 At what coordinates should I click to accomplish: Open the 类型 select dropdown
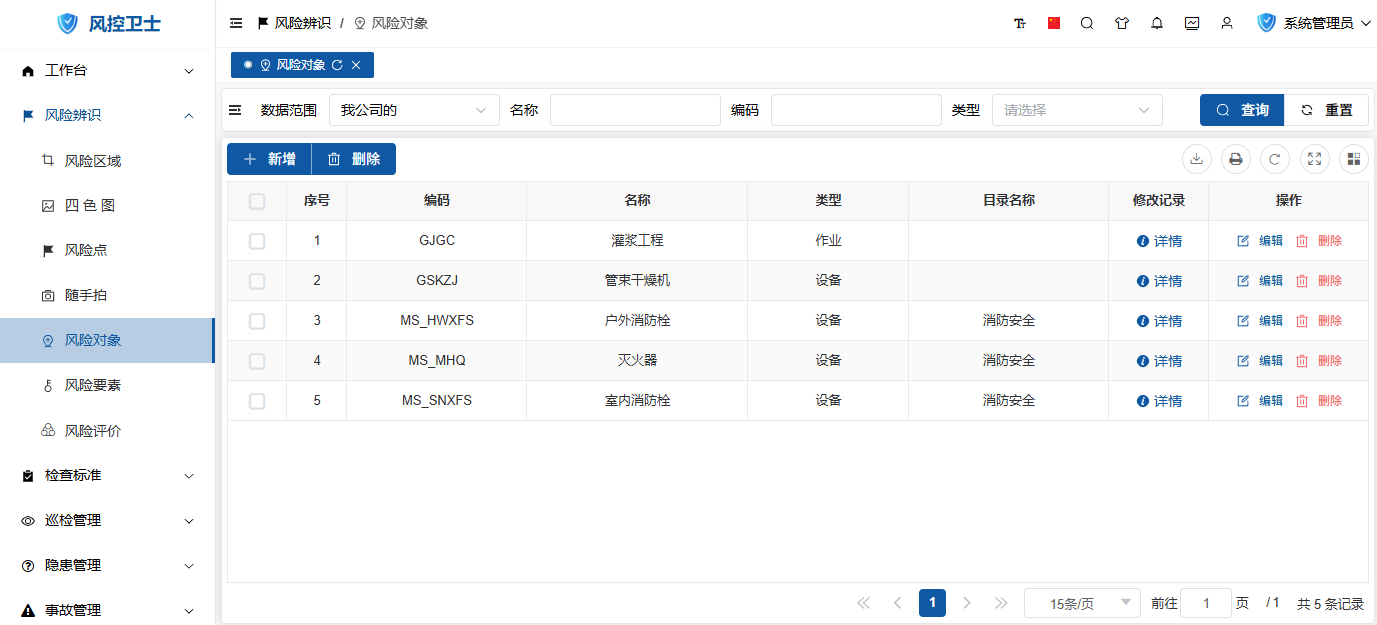1077,110
